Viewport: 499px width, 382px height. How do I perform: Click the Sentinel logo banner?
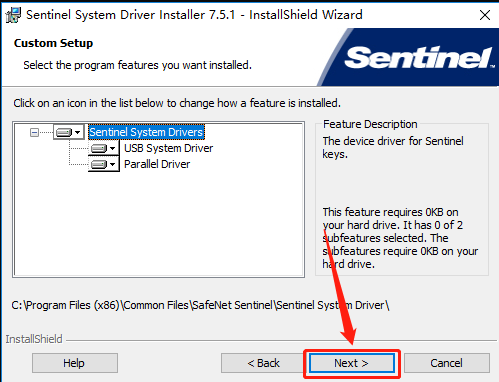click(408, 57)
